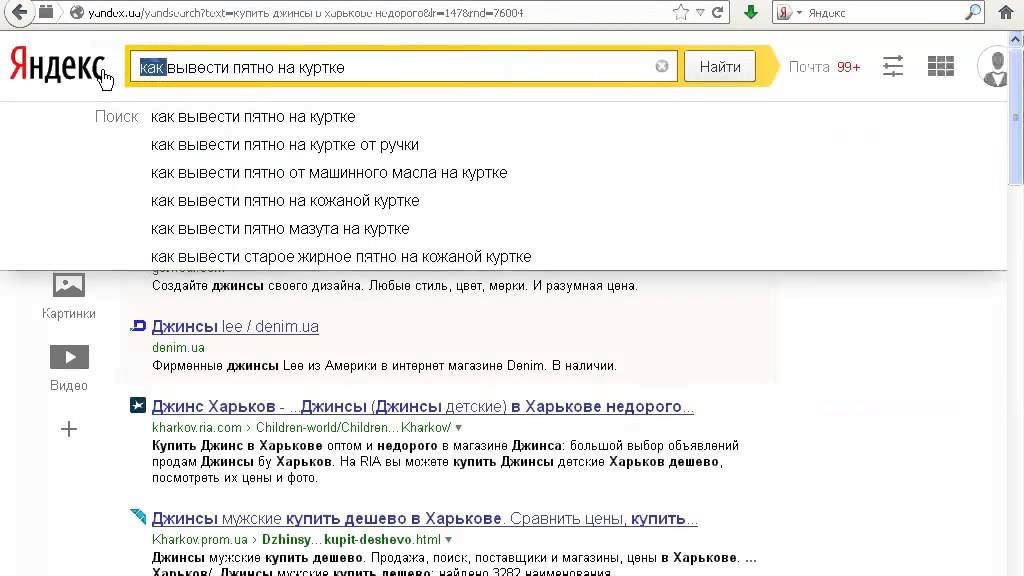Viewport: 1024px width, 576px height.
Task: Expand the arrow next to Kharkov.prom.ua URL
Action: (x=448, y=540)
